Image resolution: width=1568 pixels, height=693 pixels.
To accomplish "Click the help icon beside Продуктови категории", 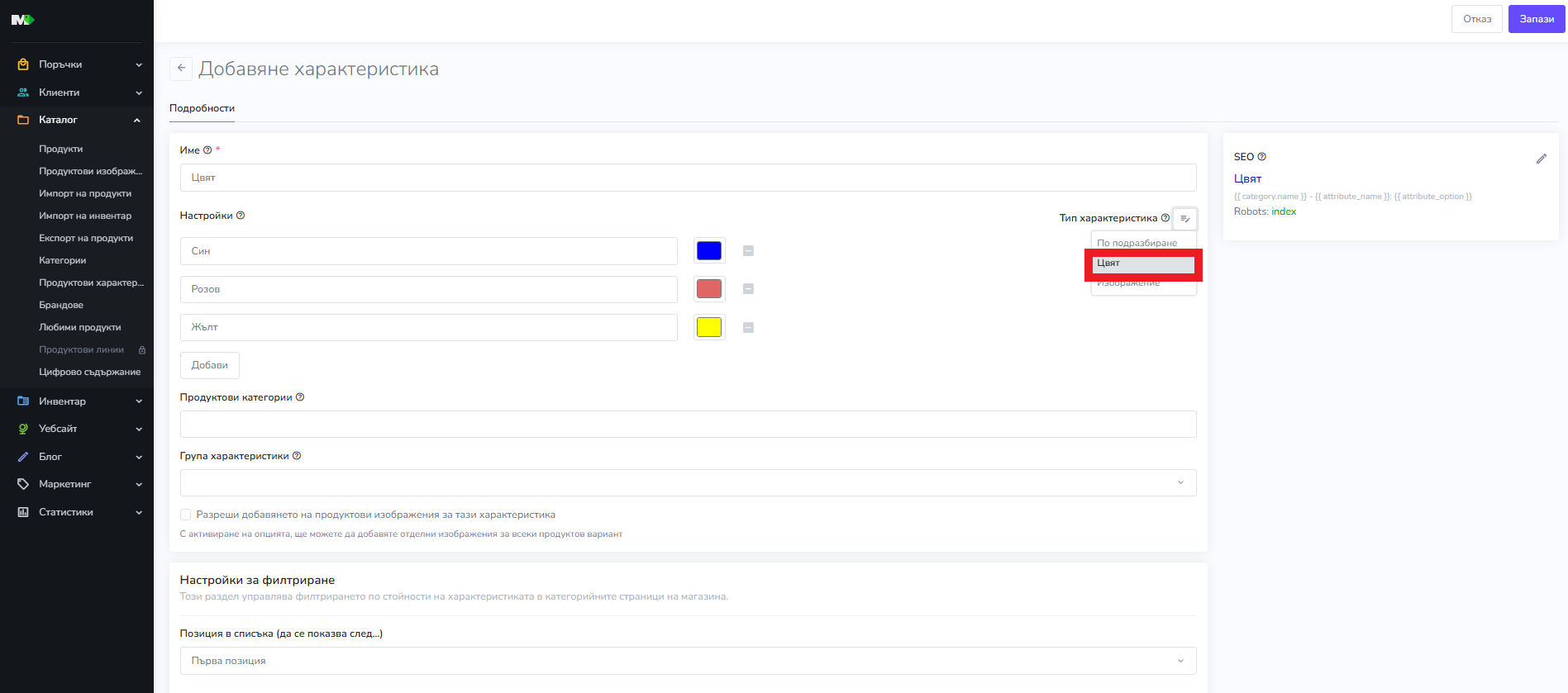I will [300, 397].
